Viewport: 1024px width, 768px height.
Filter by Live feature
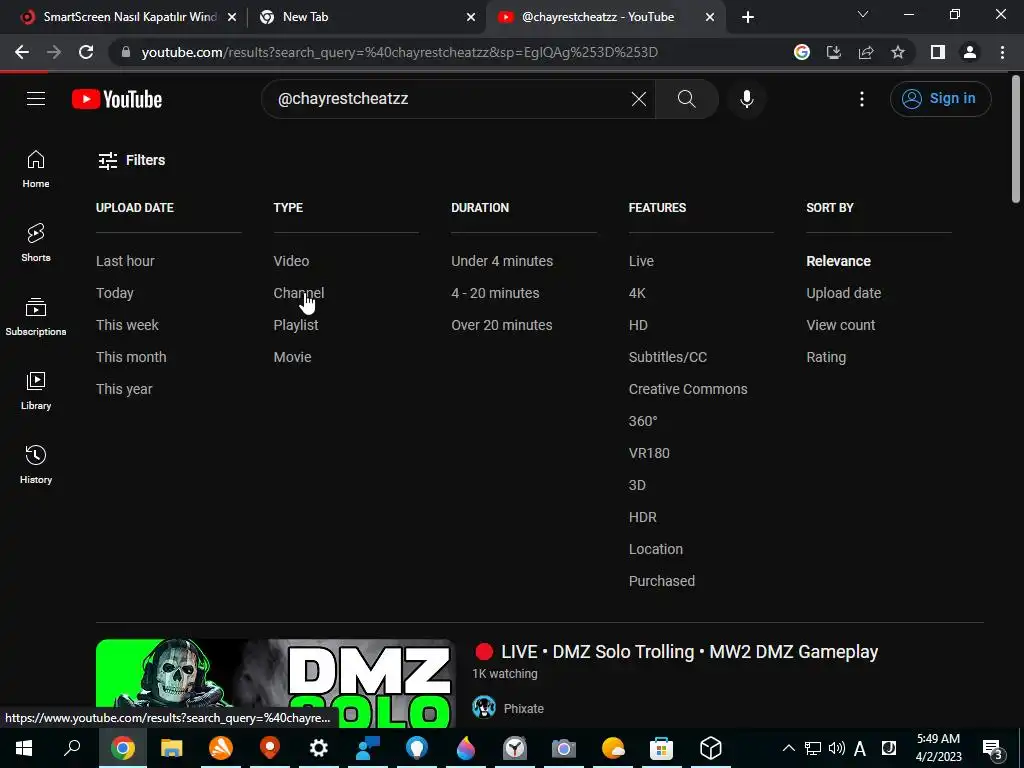641,261
